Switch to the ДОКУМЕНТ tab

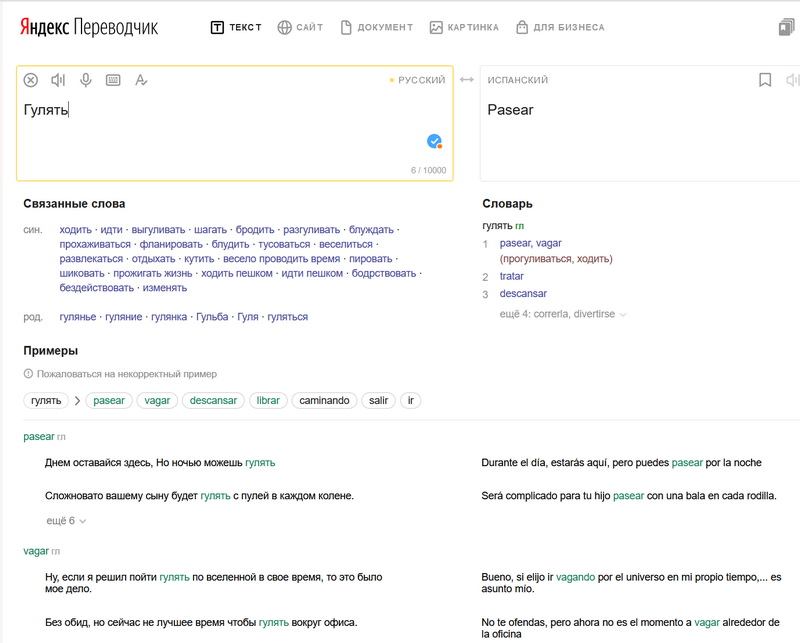[375, 27]
